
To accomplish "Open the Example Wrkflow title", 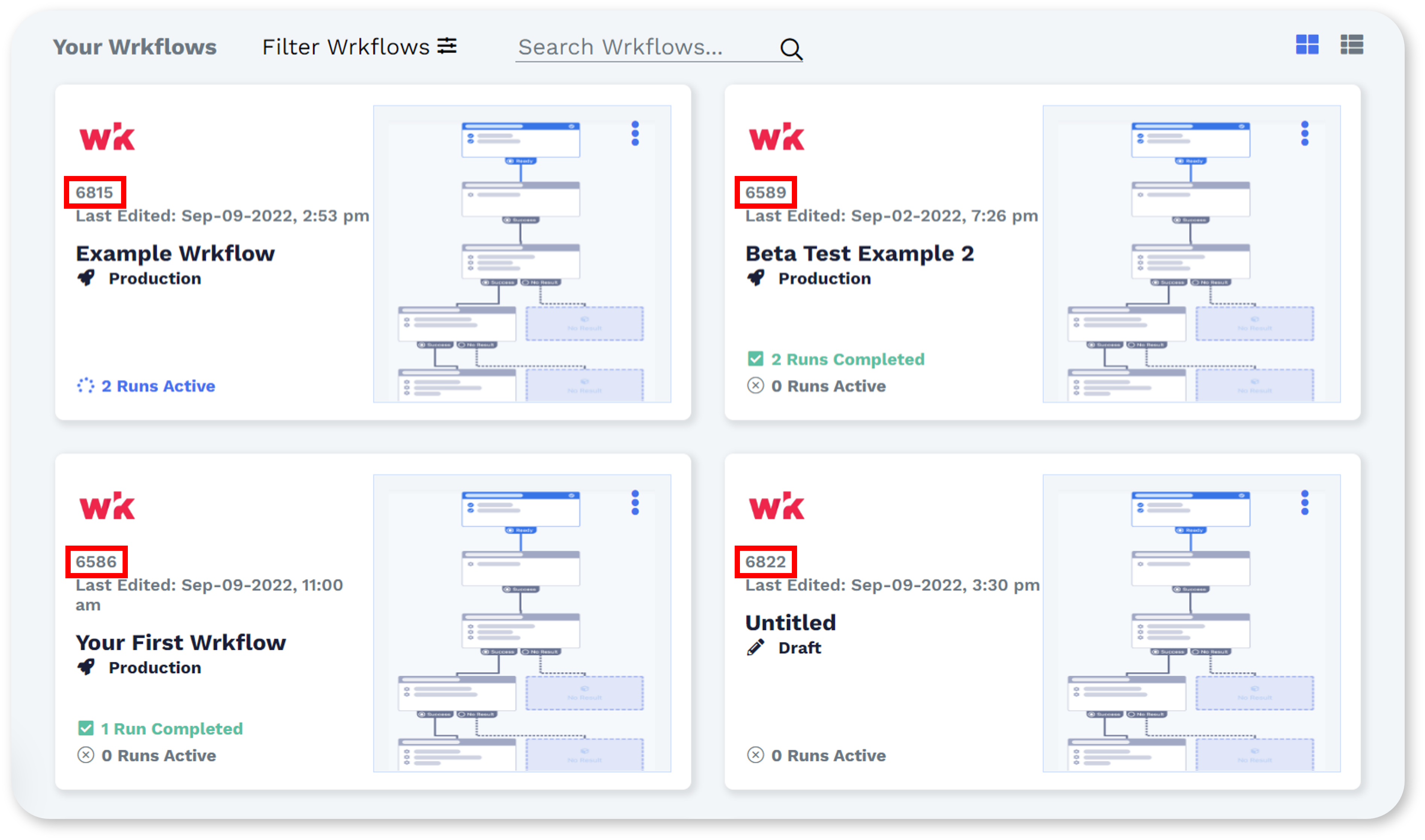I will pyautogui.click(x=176, y=253).
